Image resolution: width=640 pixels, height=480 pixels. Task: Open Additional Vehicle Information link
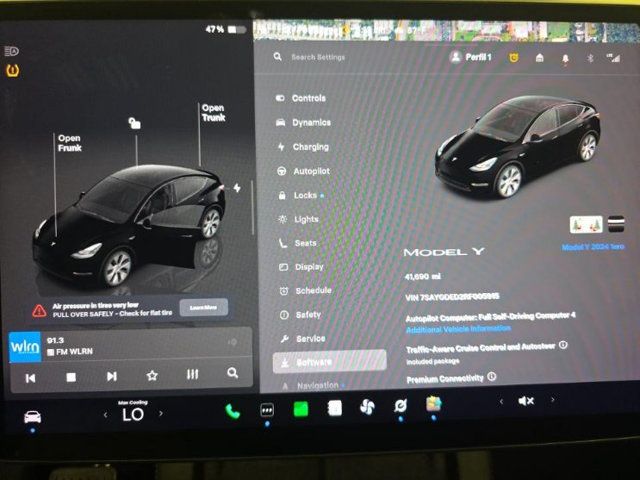coord(458,329)
